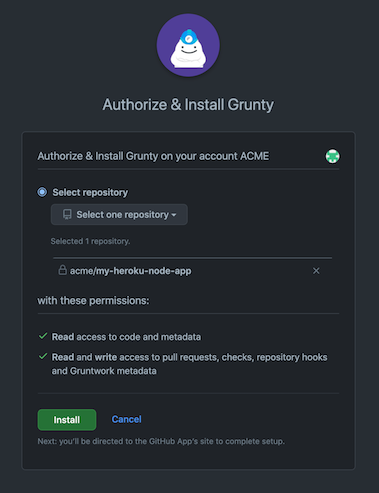Click the 'Next: you'll be directed' note
This screenshot has width=379, height=493.
tap(161, 441)
